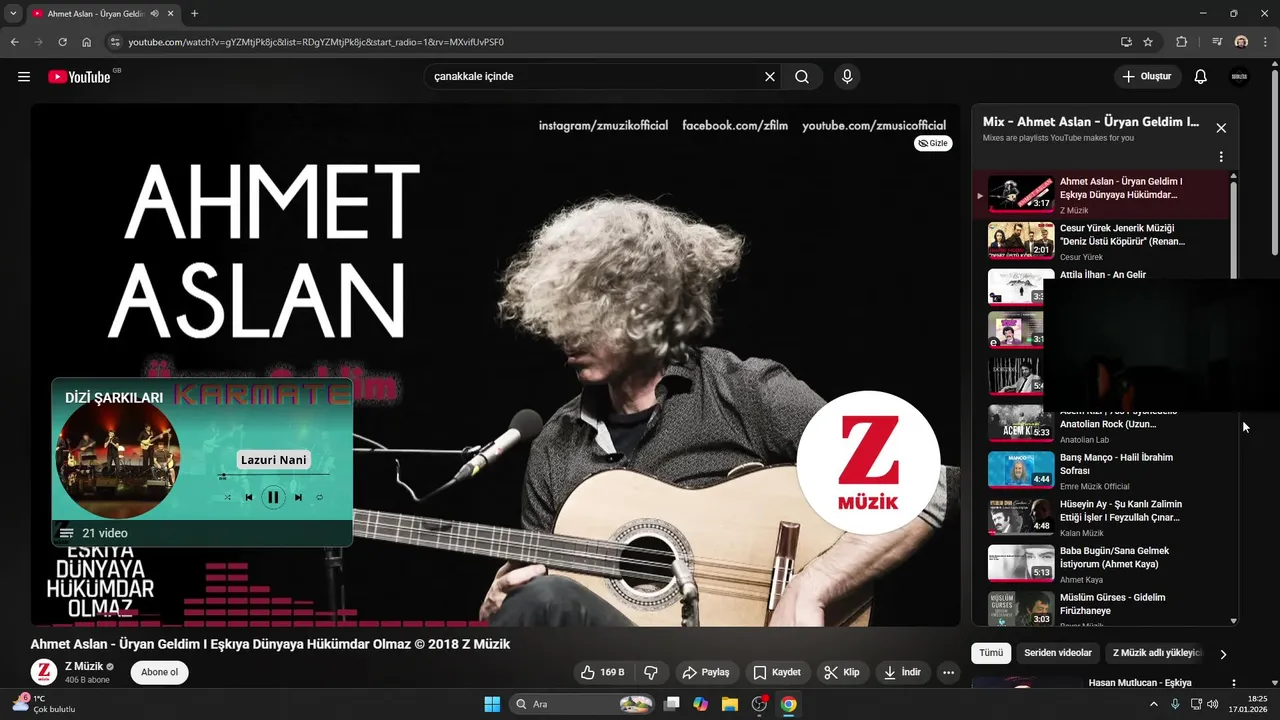
Task: Open Chrome home page button
Action: [x=87, y=42]
